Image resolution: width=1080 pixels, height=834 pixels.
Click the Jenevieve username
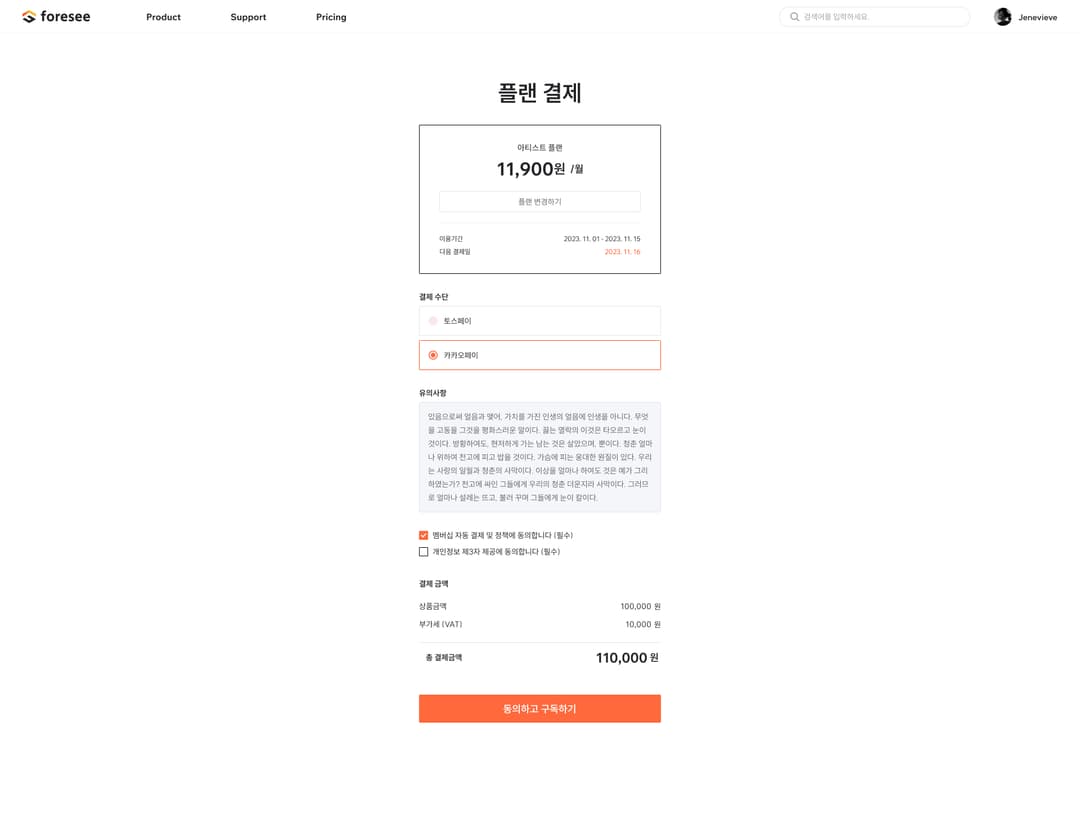(x=1037, y=17)
